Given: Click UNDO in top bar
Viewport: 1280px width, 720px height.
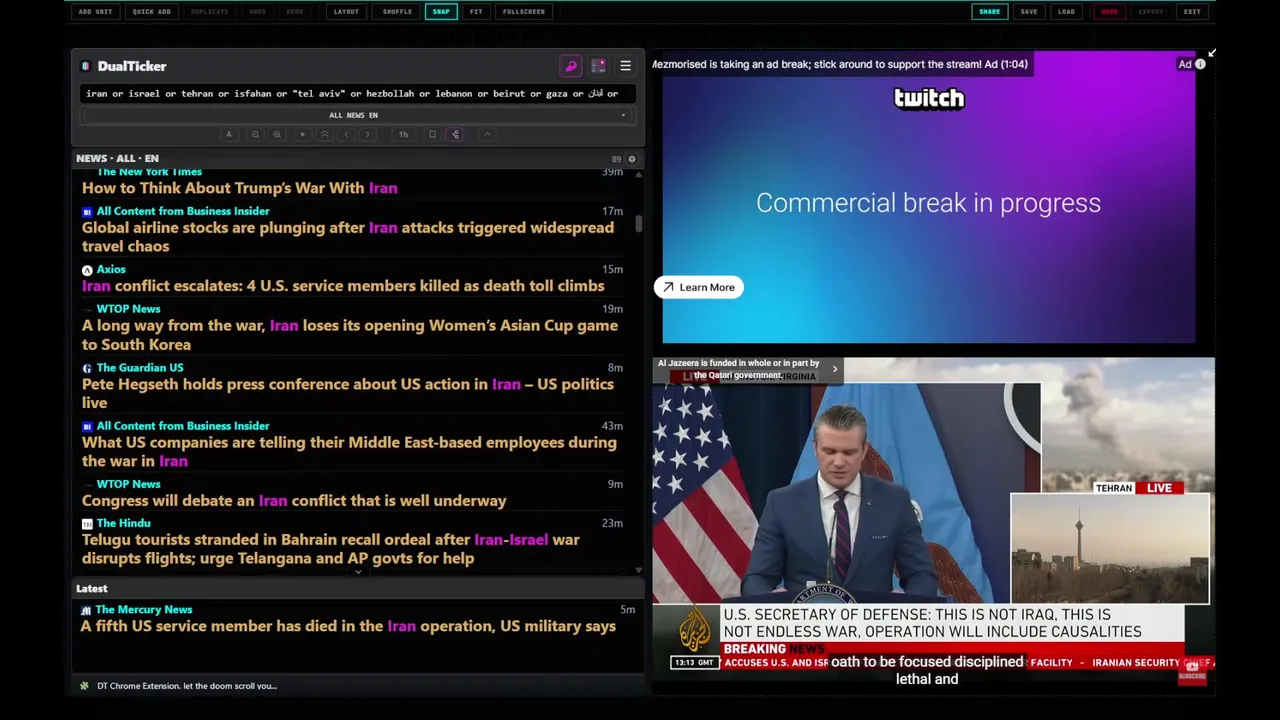Looking at the screenshot, I should tap(257, 12).
